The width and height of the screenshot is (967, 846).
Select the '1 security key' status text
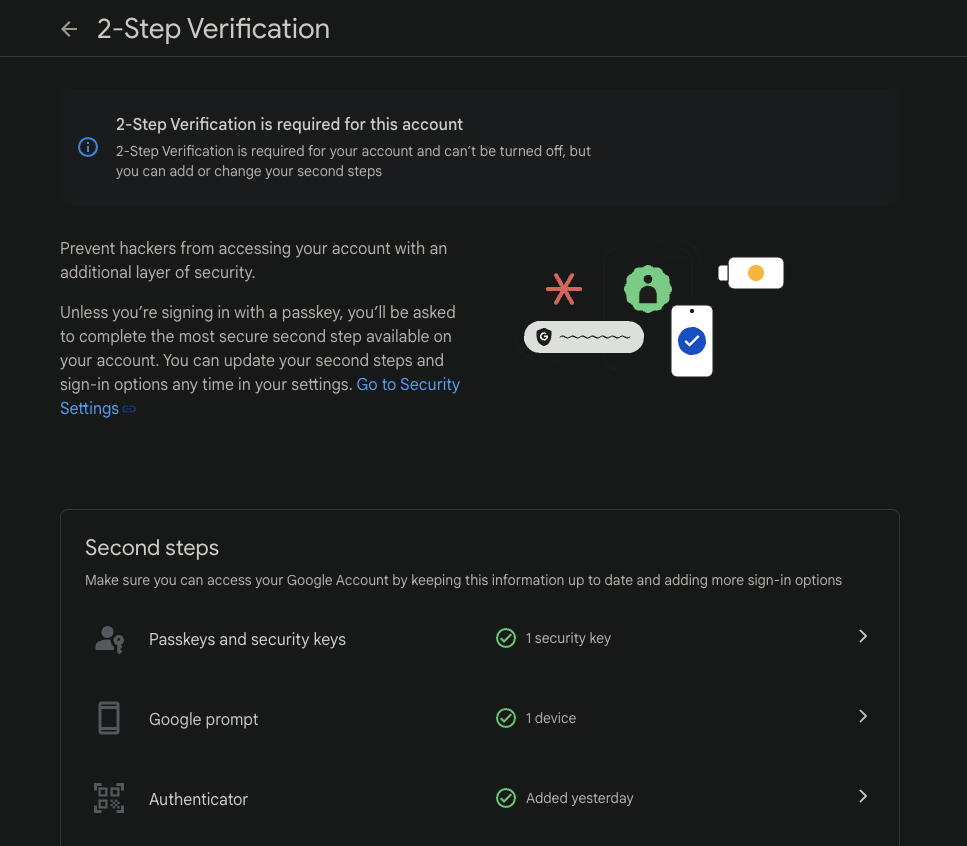(568, 638)
